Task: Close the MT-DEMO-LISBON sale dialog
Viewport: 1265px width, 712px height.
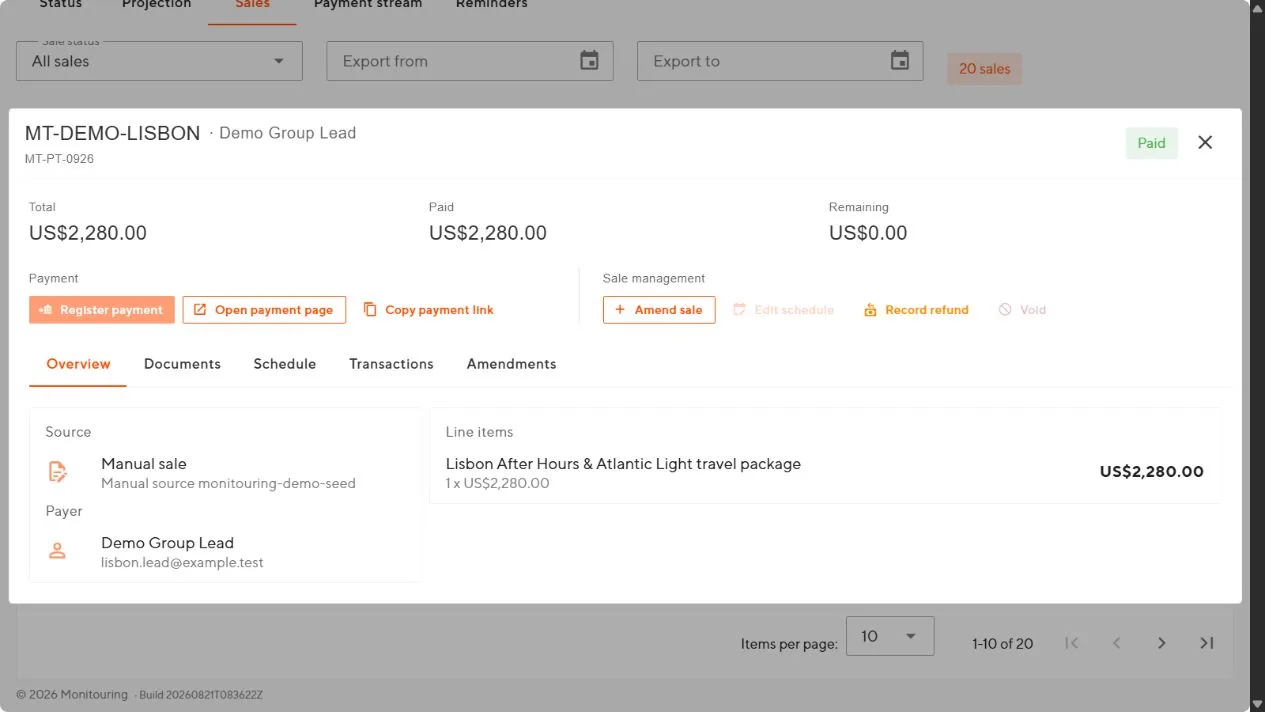Action: tap(1205, 142)
